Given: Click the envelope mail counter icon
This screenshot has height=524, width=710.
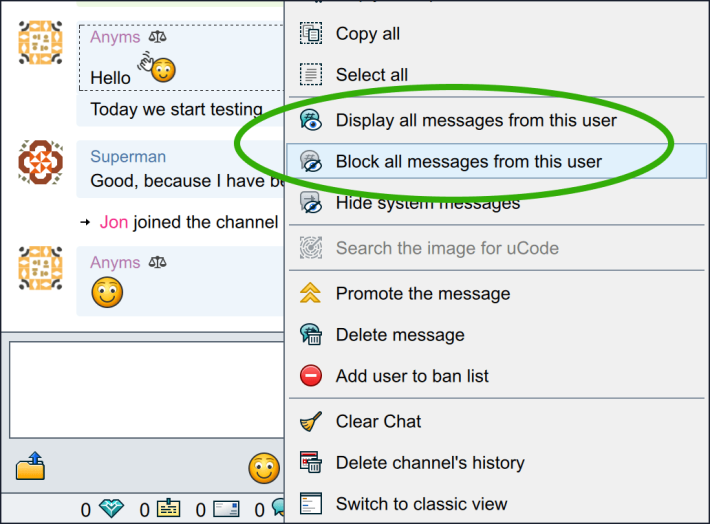Looking at the screenshot, I should [226, 509].
